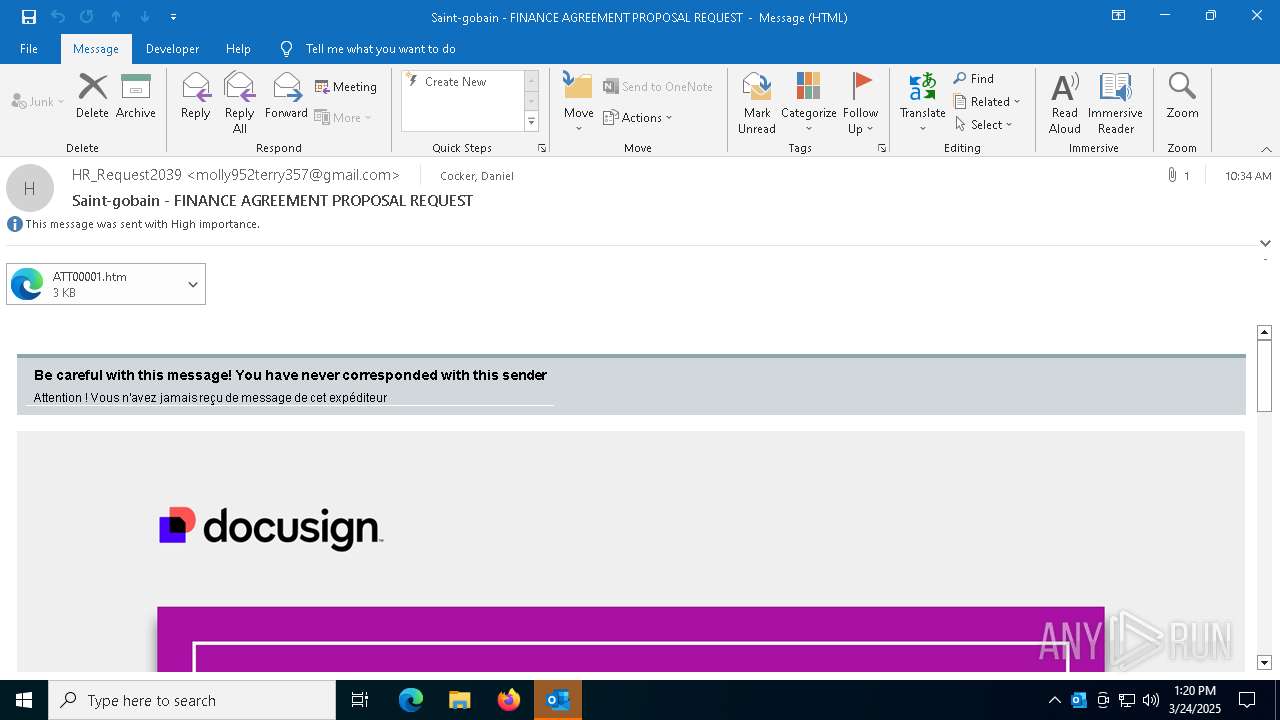The image size is (1280, 720).
Task: Click recipient Cocker, Daniel
Action: (x=477, y=176)
